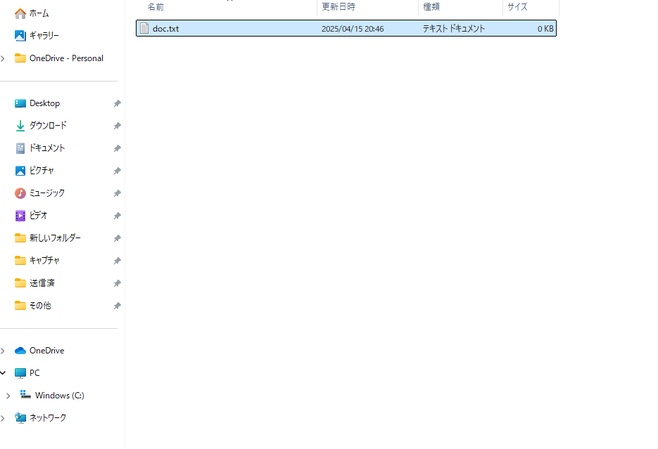Click the pin icon next to 新しいフォルダー
The image size is (658, 449).
(117, 238)
